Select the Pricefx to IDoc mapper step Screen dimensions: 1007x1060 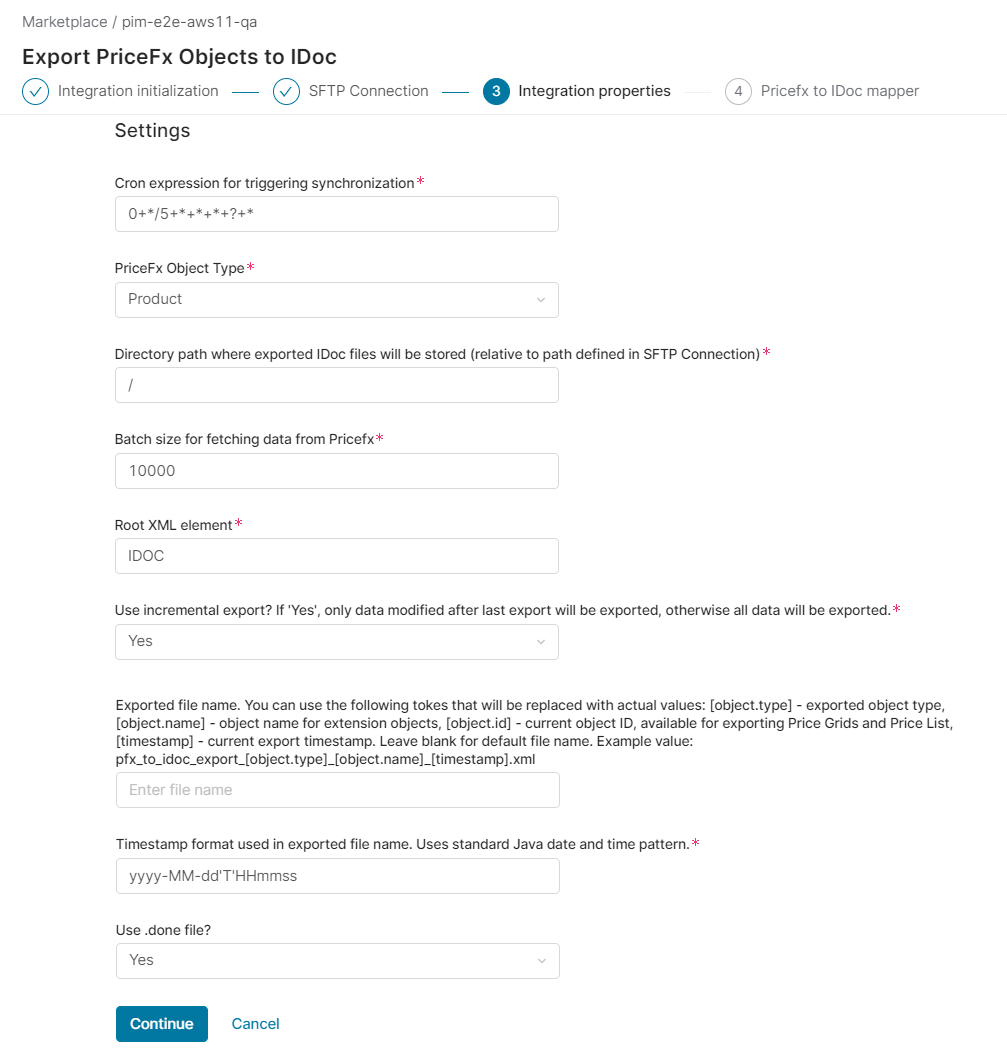coord(839,91)
